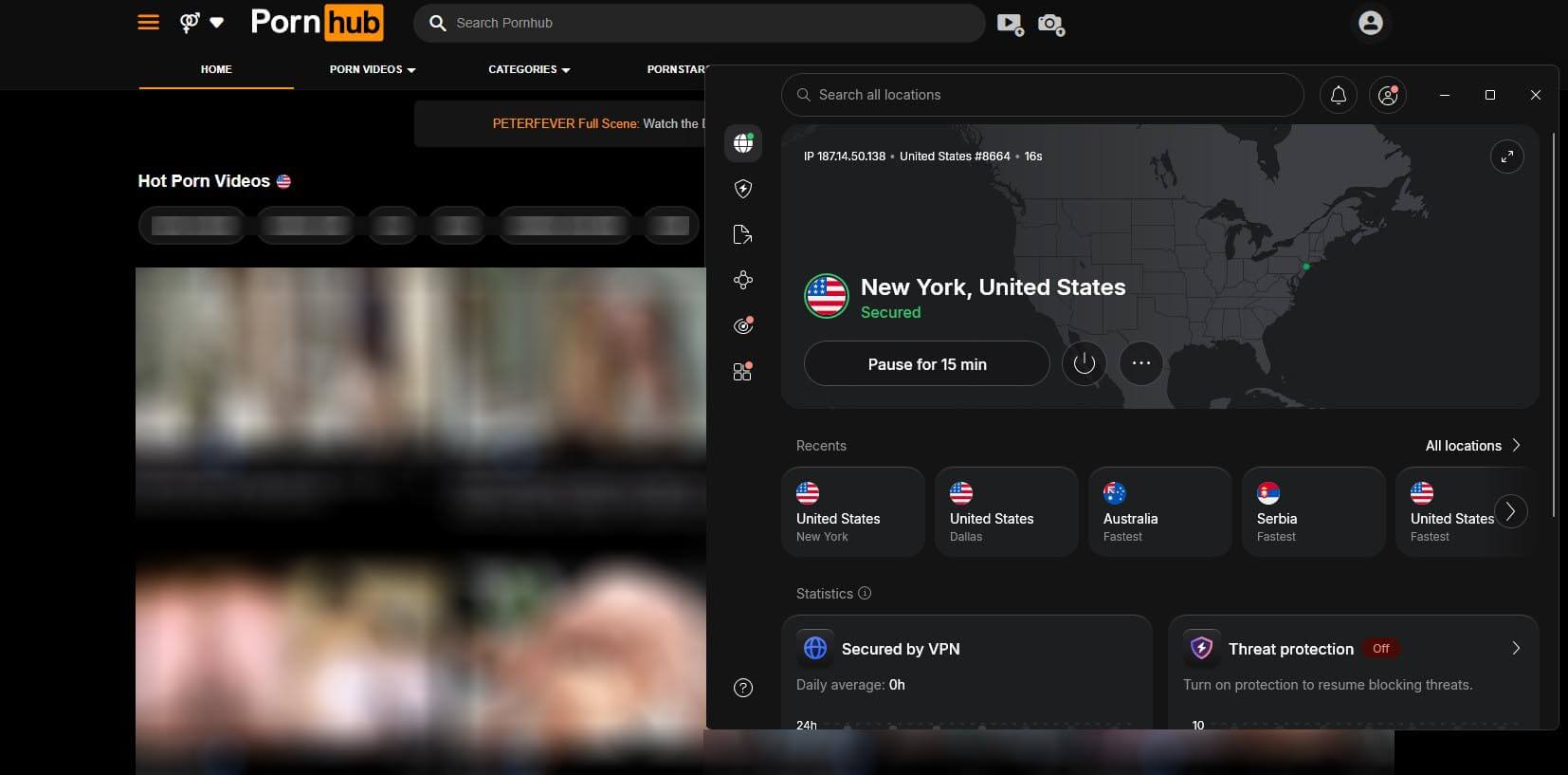Click the green 'Secured' status text
Image resolution: width=1568 pixels, height=775 pixels.
tap(890, 312)
